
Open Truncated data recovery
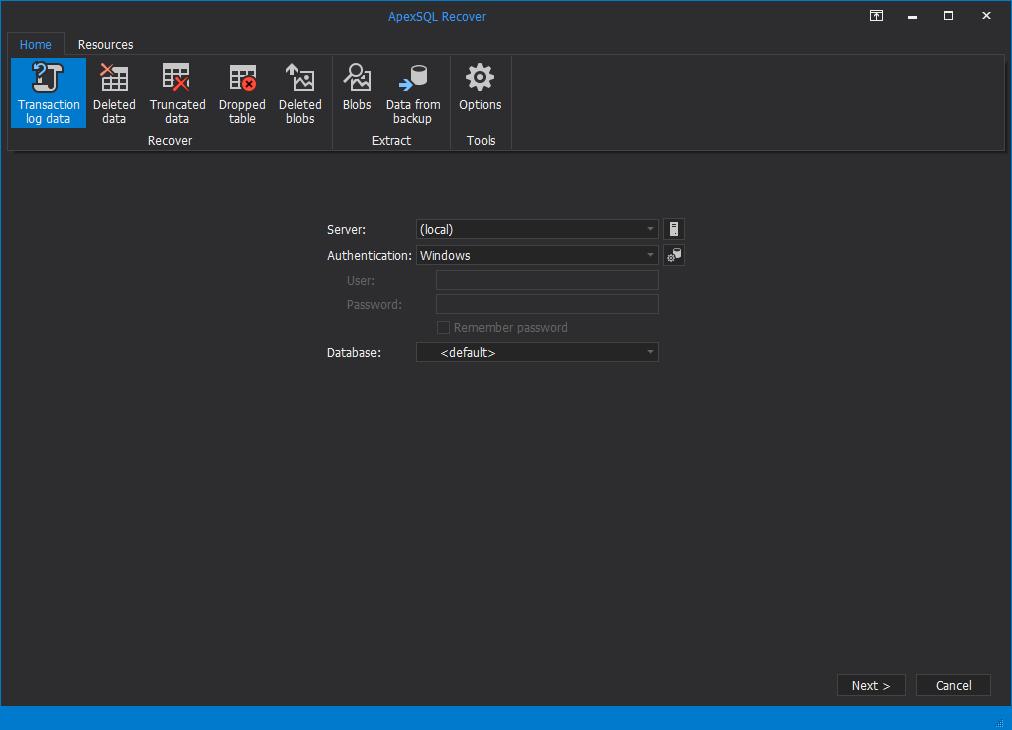[177, 93]
